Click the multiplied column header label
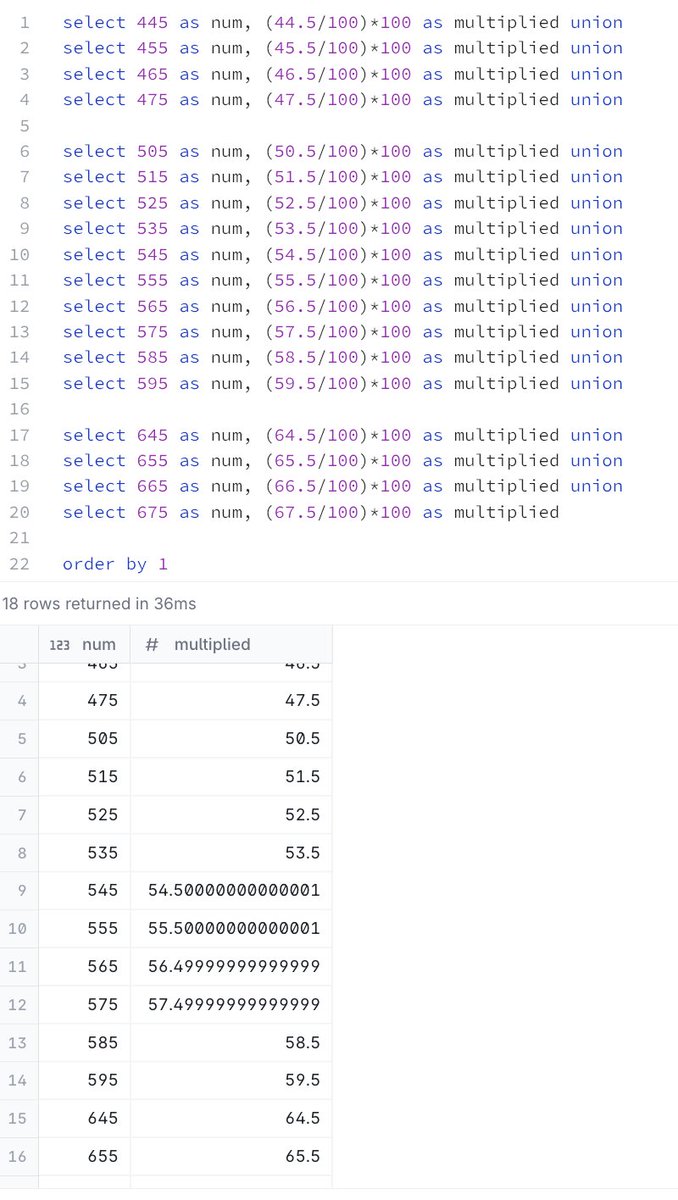Screen dimensions: 678x1200 pos(212,645)
